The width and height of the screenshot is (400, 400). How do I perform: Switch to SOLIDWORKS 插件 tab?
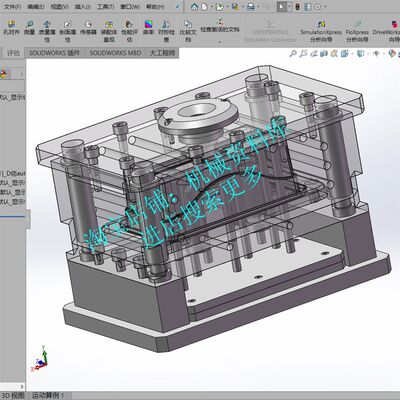[x=54, y=53]
